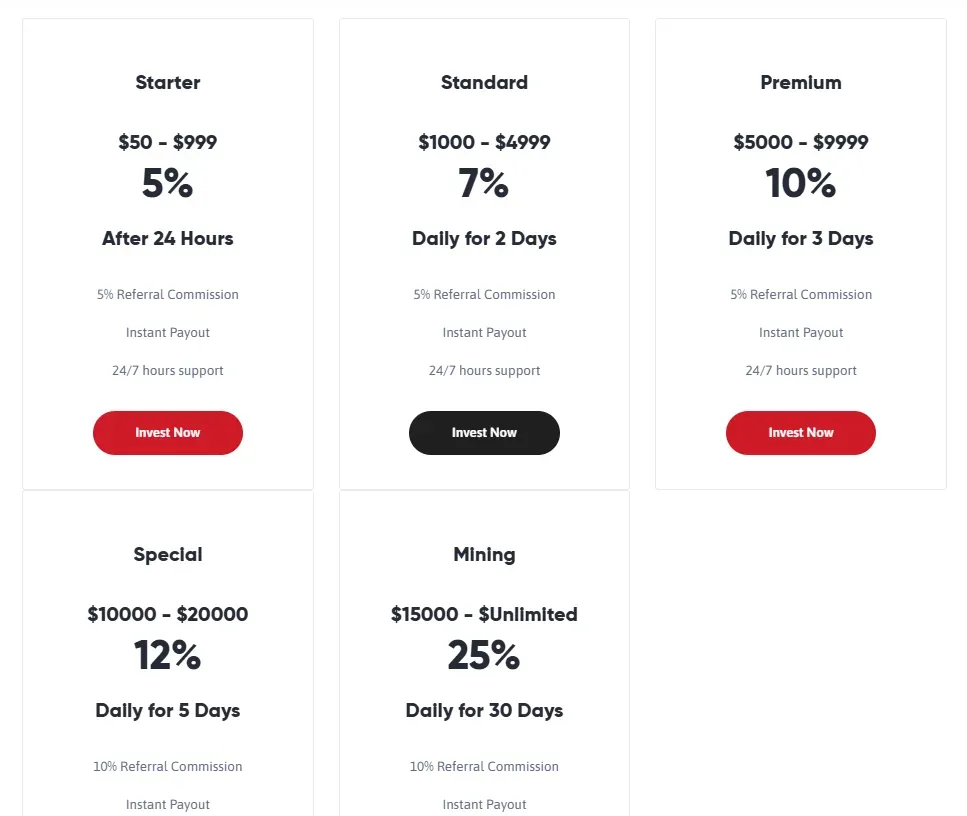This screenshot has height=816, width=967.
Task: Select the Starter plan title
Action: pyautogui.click(x=168, y=83)
